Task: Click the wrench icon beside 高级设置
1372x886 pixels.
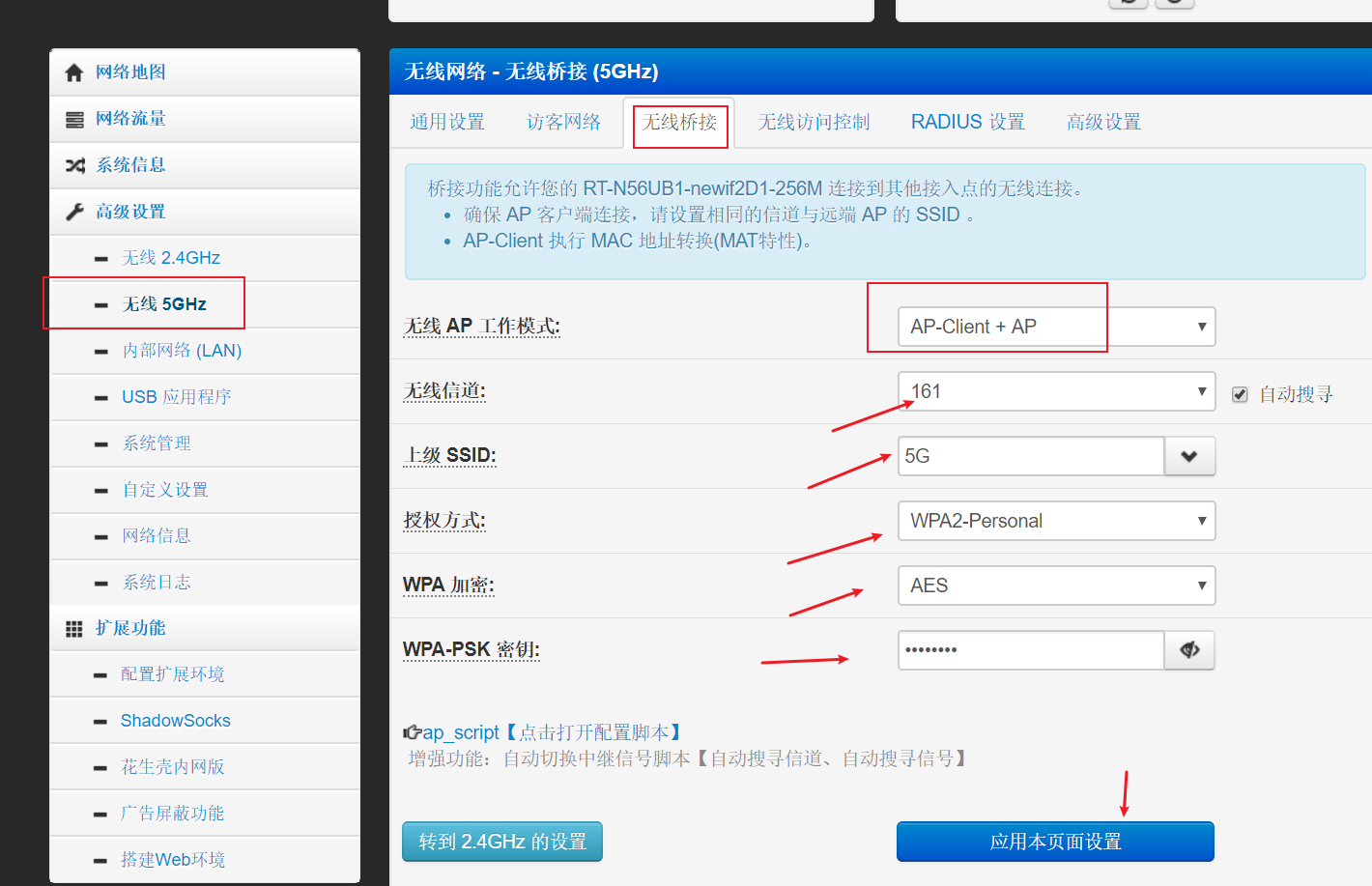Action: pos(74,213)
